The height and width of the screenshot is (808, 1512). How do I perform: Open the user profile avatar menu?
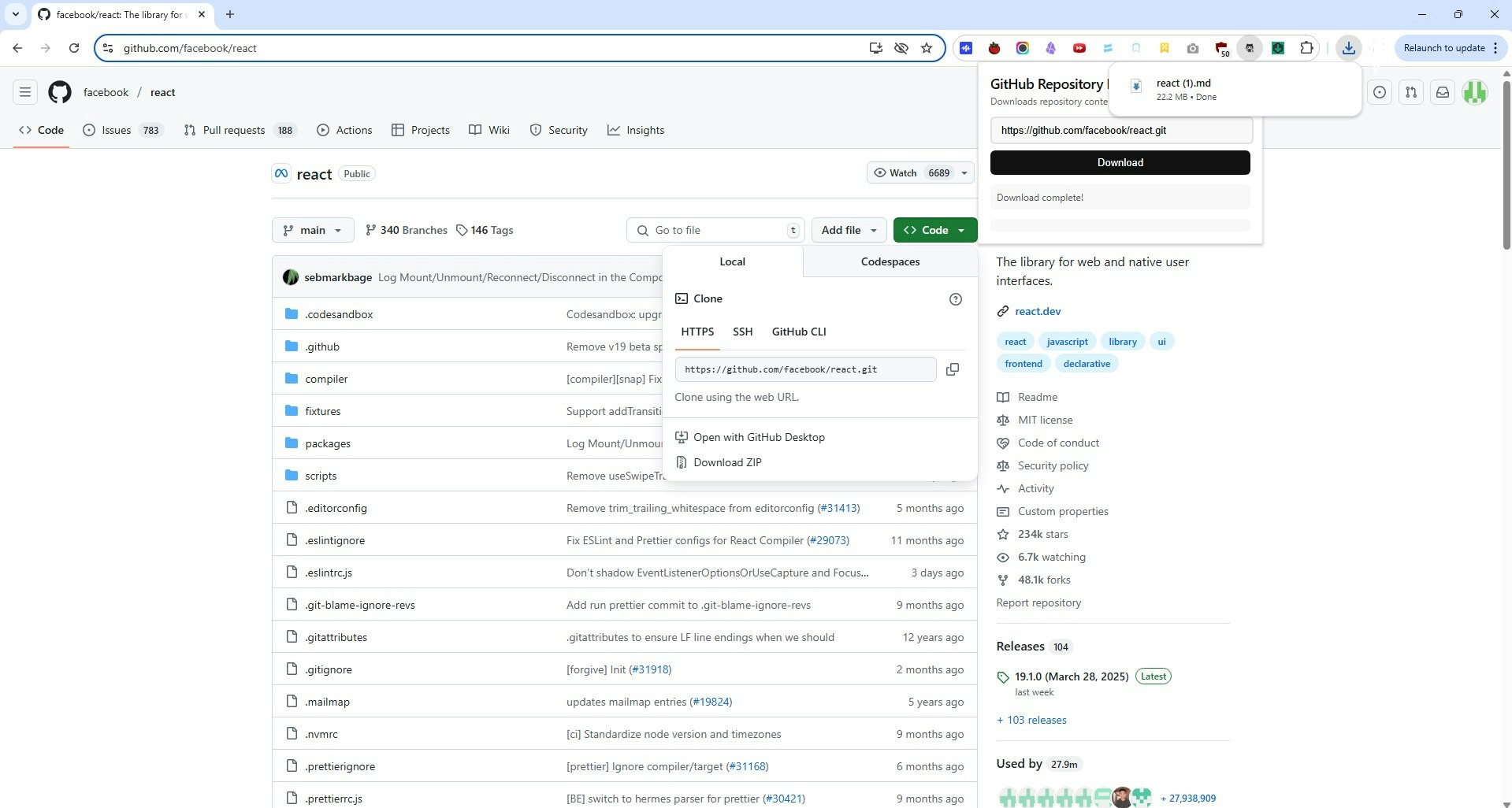[x=1475, y=92]
